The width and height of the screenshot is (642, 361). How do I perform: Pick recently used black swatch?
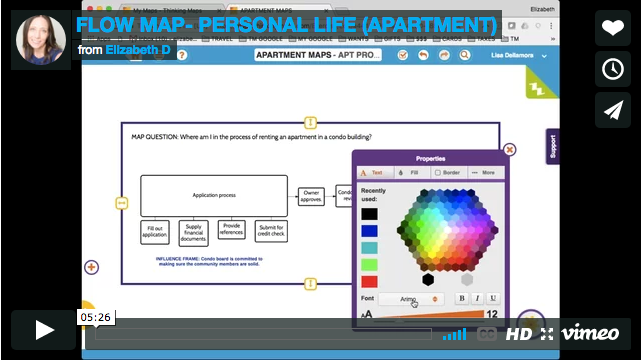coord(369,214)
